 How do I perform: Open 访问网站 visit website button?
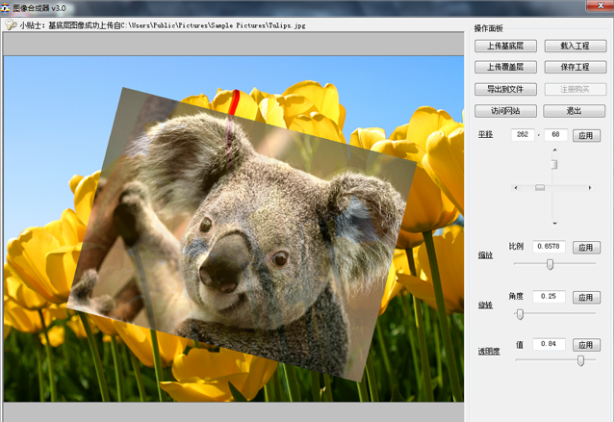[x=506, y=111]
